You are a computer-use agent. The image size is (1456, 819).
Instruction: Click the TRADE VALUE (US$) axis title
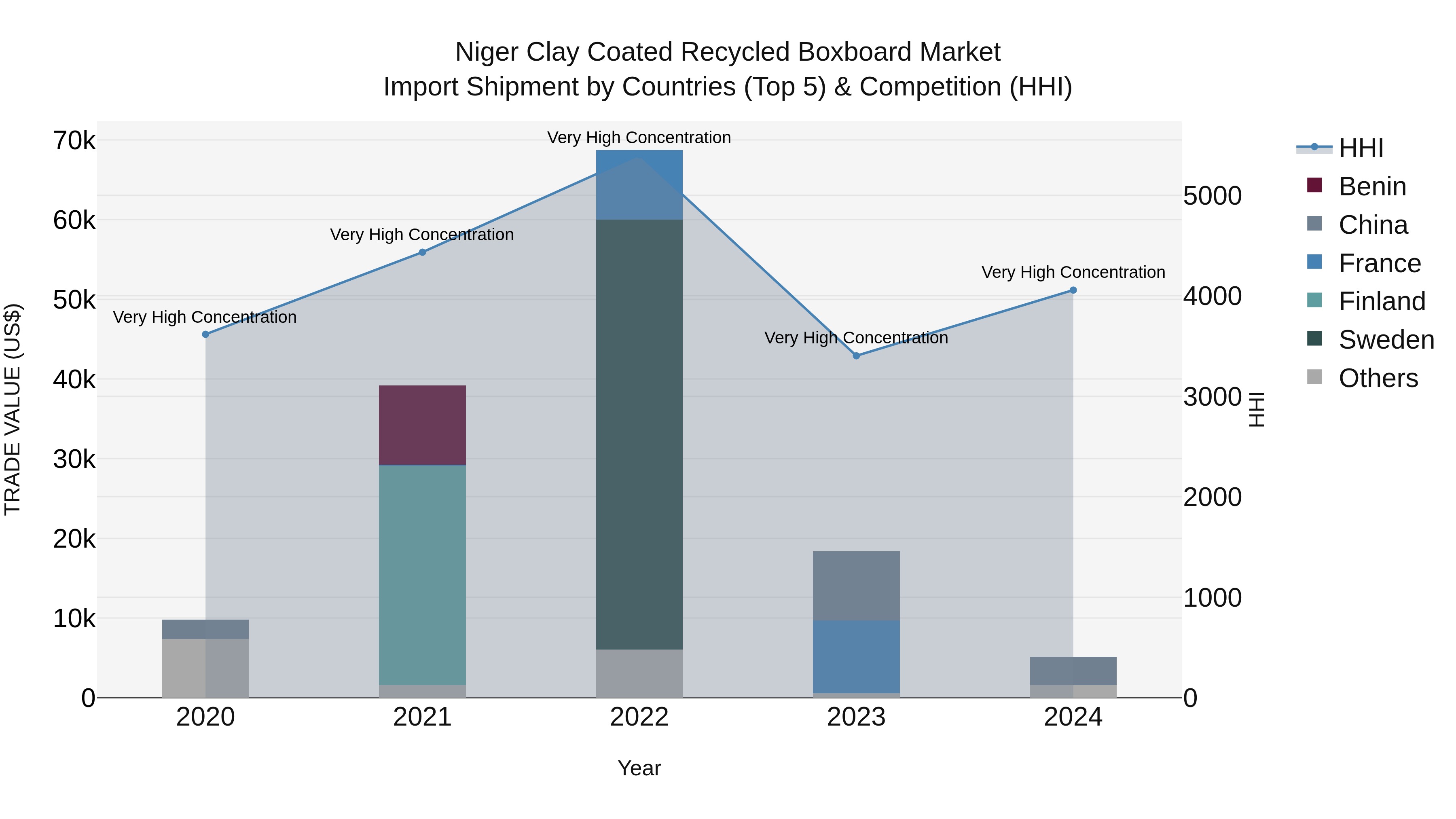(x=13, y=409)
